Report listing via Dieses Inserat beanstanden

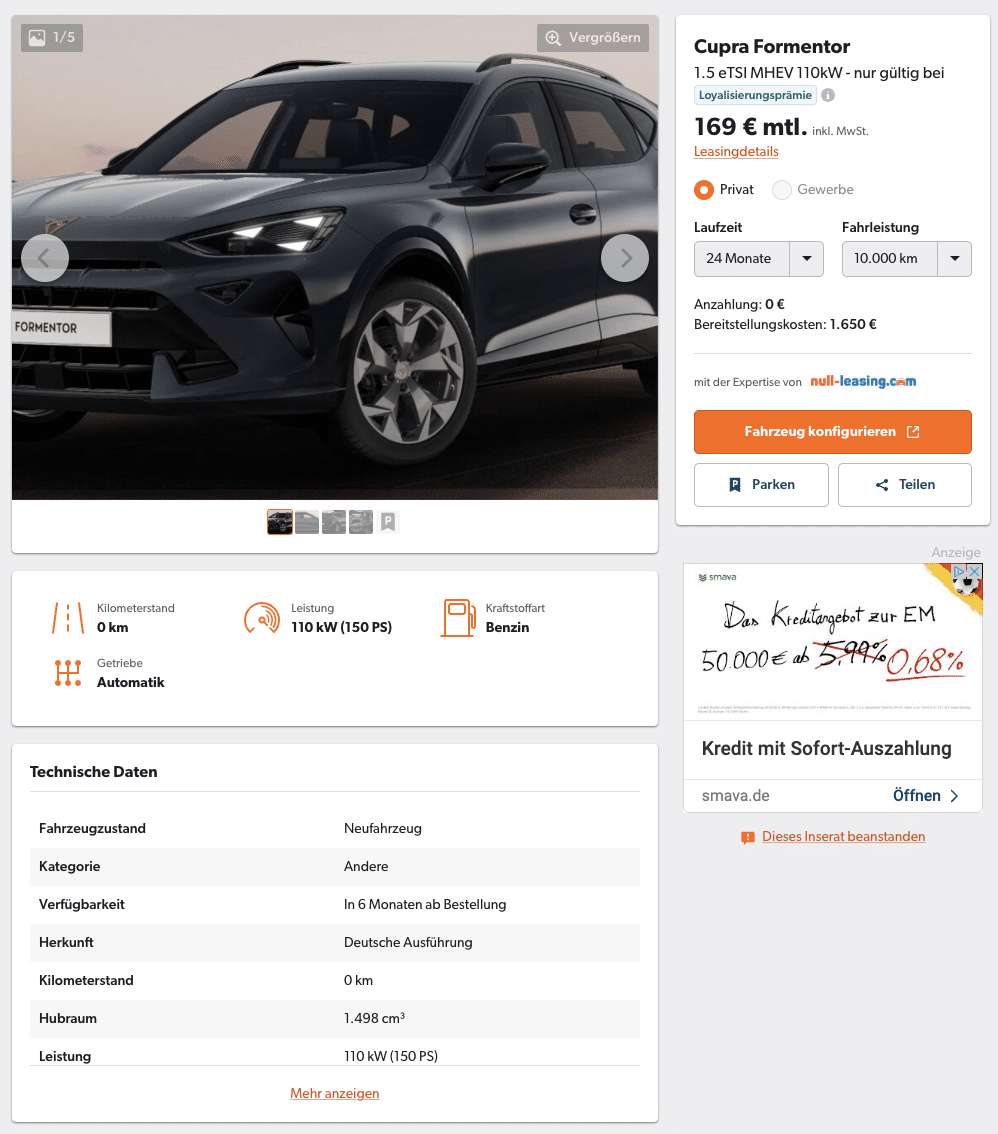pos(843,837)
